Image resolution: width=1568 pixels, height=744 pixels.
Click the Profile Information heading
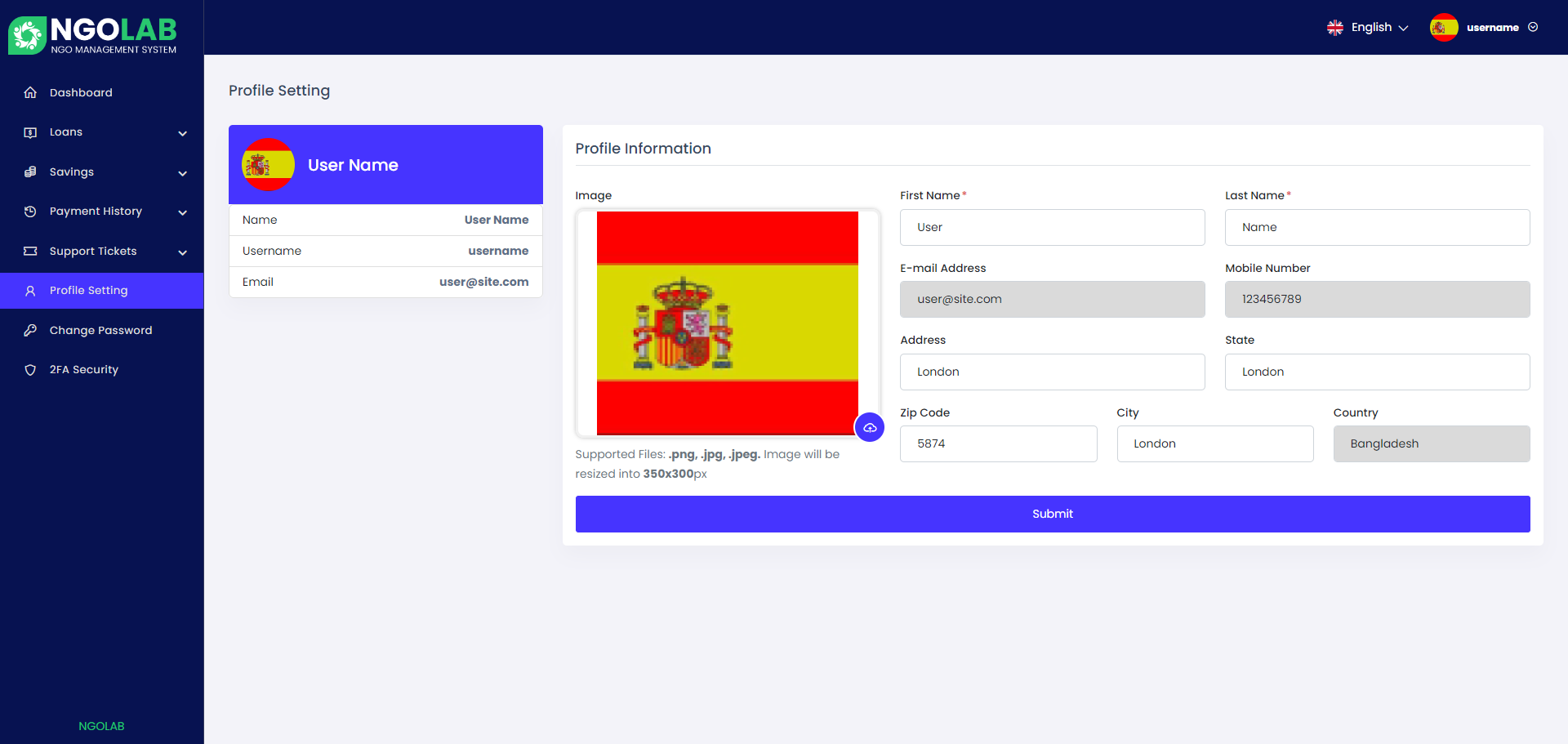[644, 149]
